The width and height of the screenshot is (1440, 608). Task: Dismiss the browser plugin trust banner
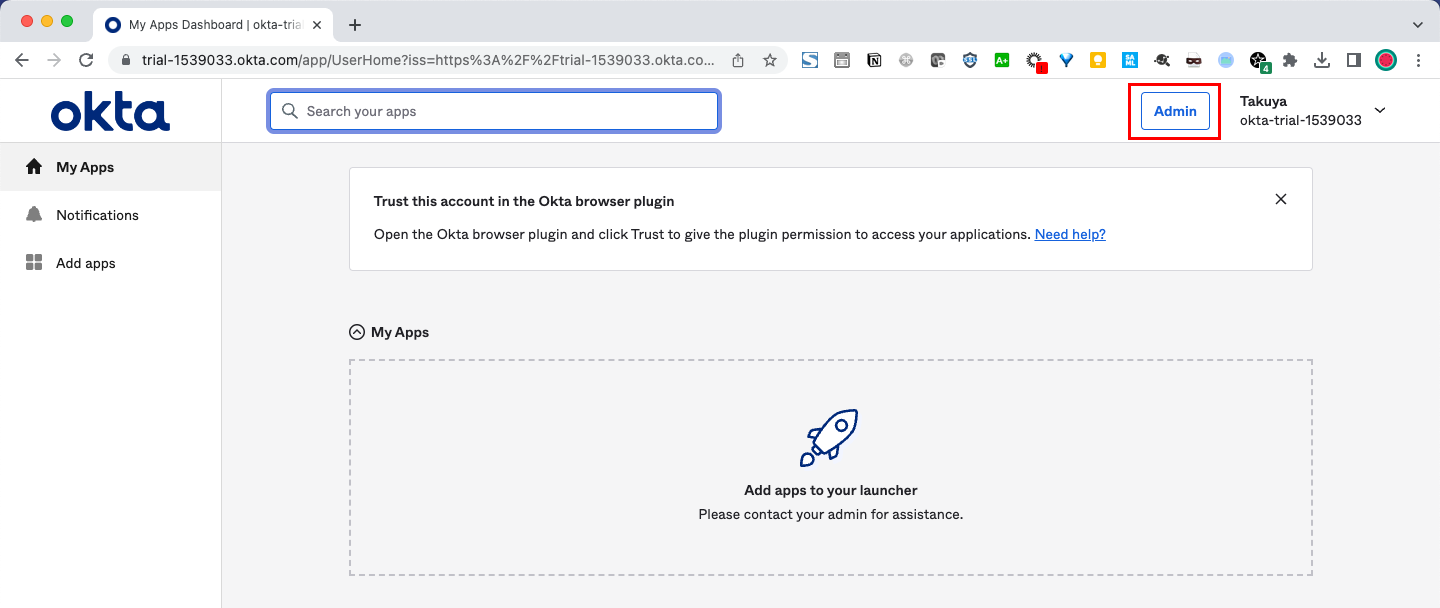[x=1281, y=199]
